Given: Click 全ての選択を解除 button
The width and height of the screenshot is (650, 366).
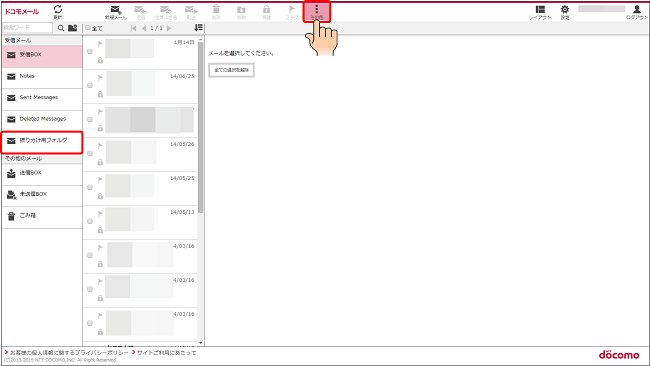Looking at the screenshot, I should coord(231,70).
